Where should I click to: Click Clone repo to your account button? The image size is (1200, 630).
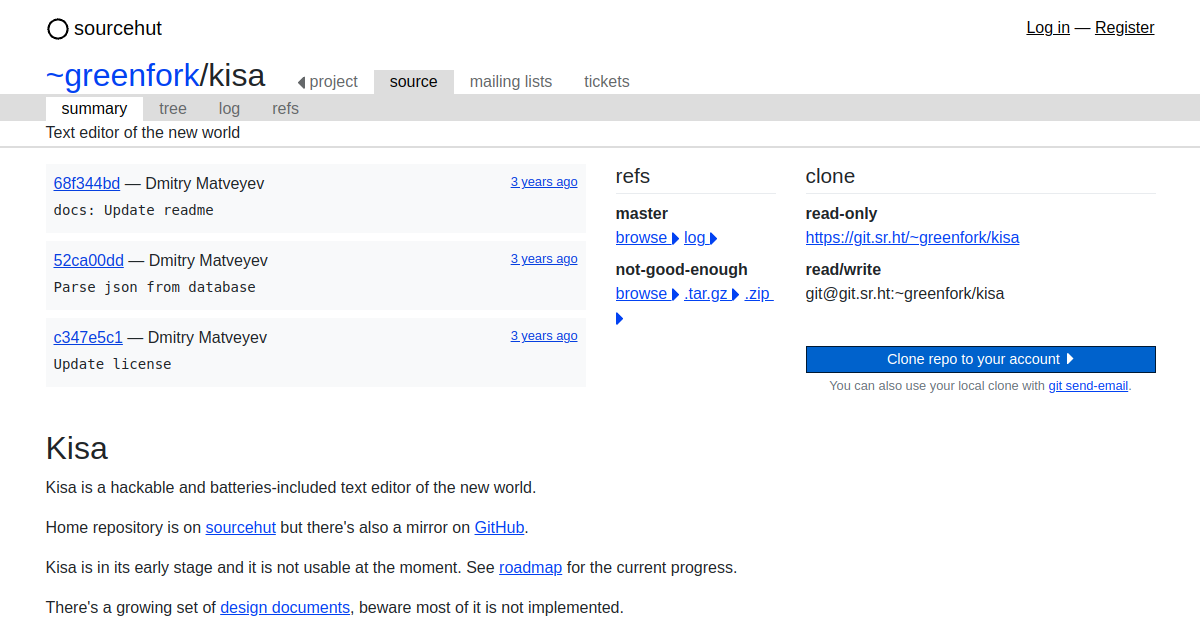coord(981,359)
